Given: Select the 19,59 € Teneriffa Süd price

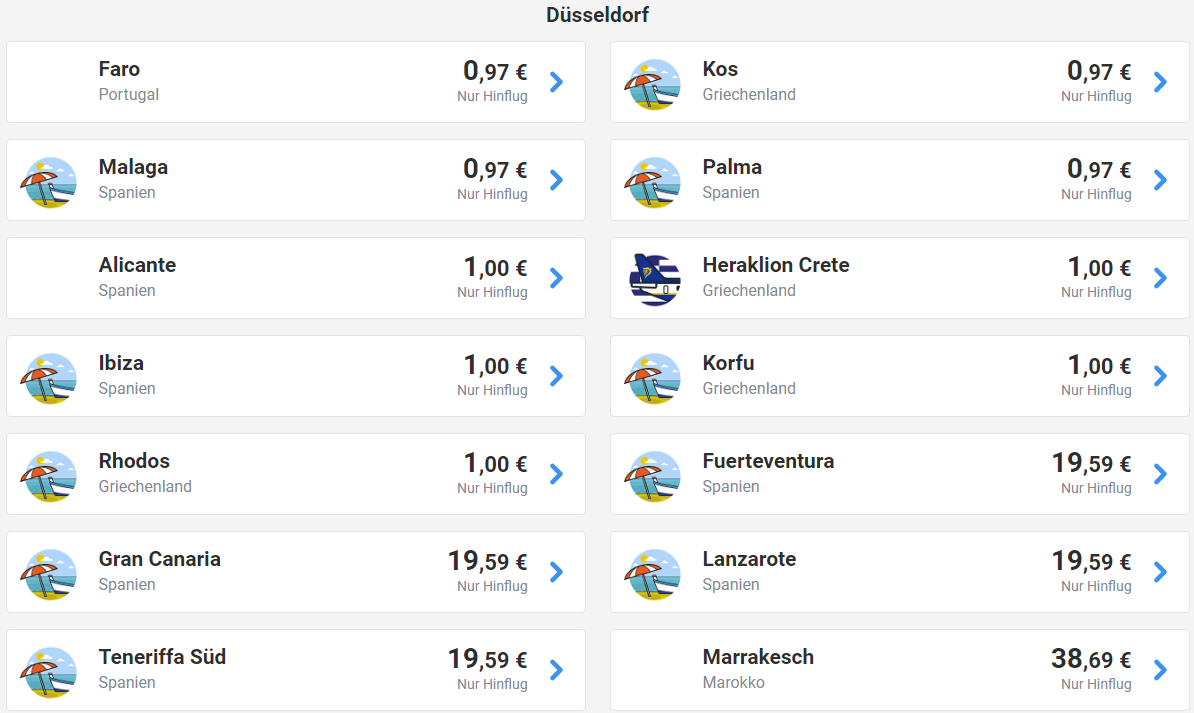Looking at the screenshot, I should (486, 659).
